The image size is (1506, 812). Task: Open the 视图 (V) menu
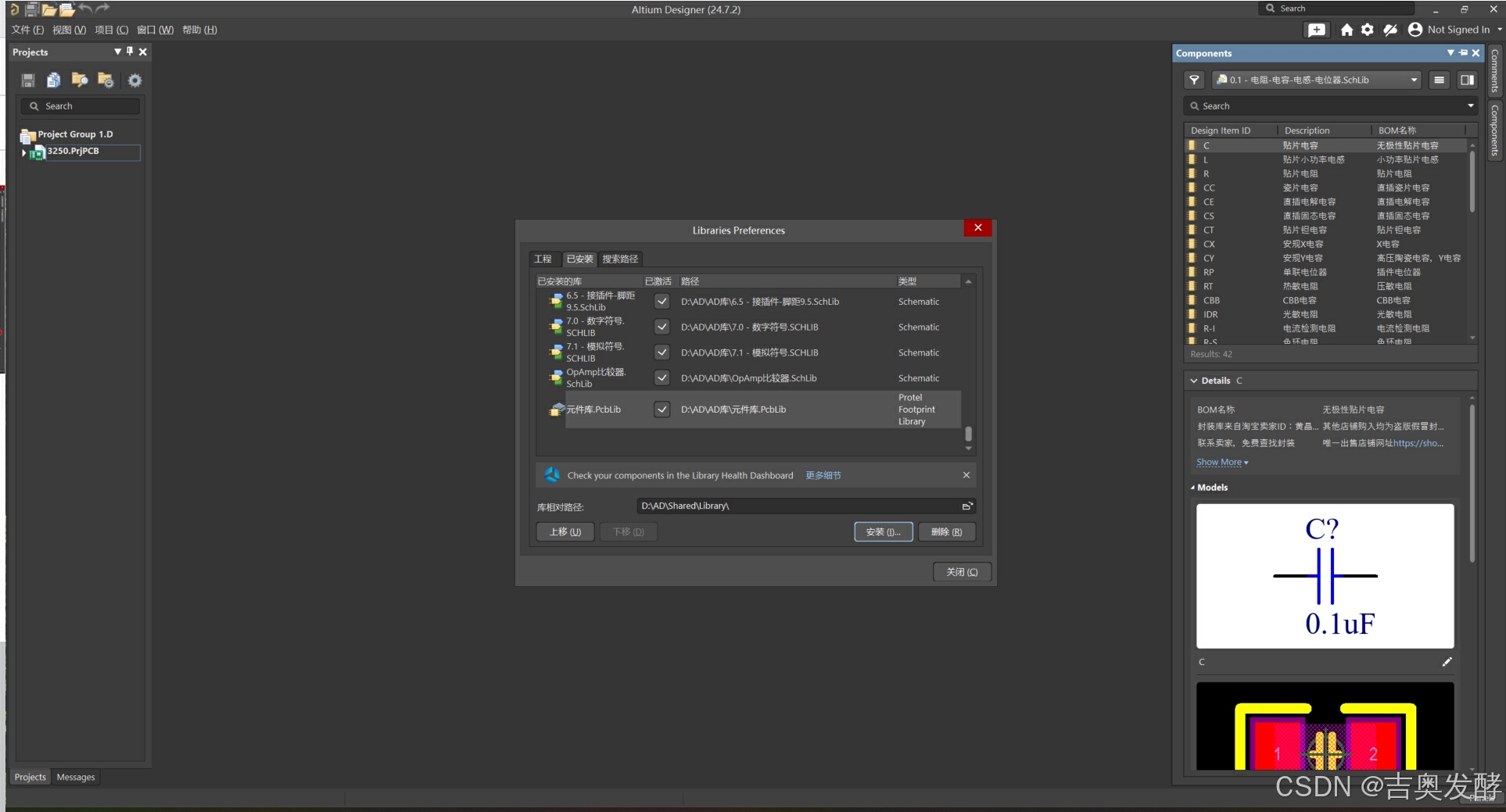point(69,30)
